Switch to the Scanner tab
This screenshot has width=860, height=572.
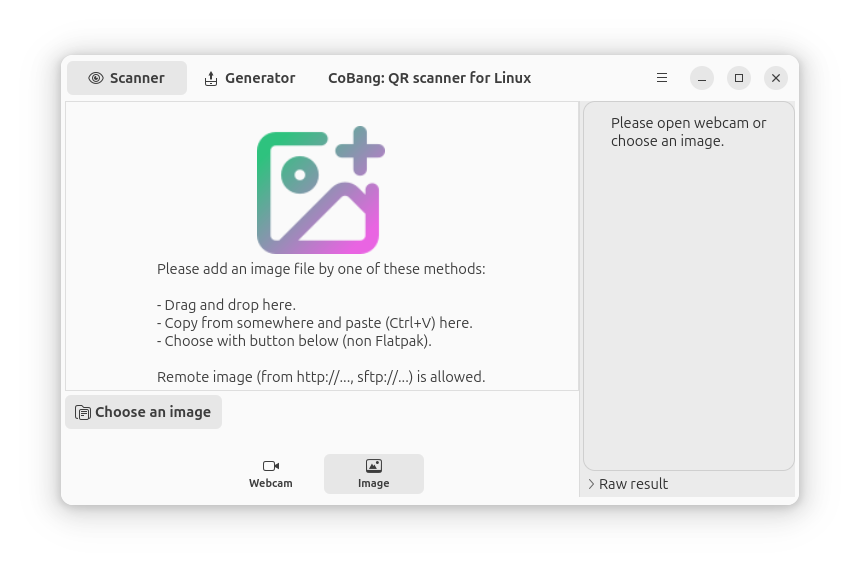tap(127, 78)
